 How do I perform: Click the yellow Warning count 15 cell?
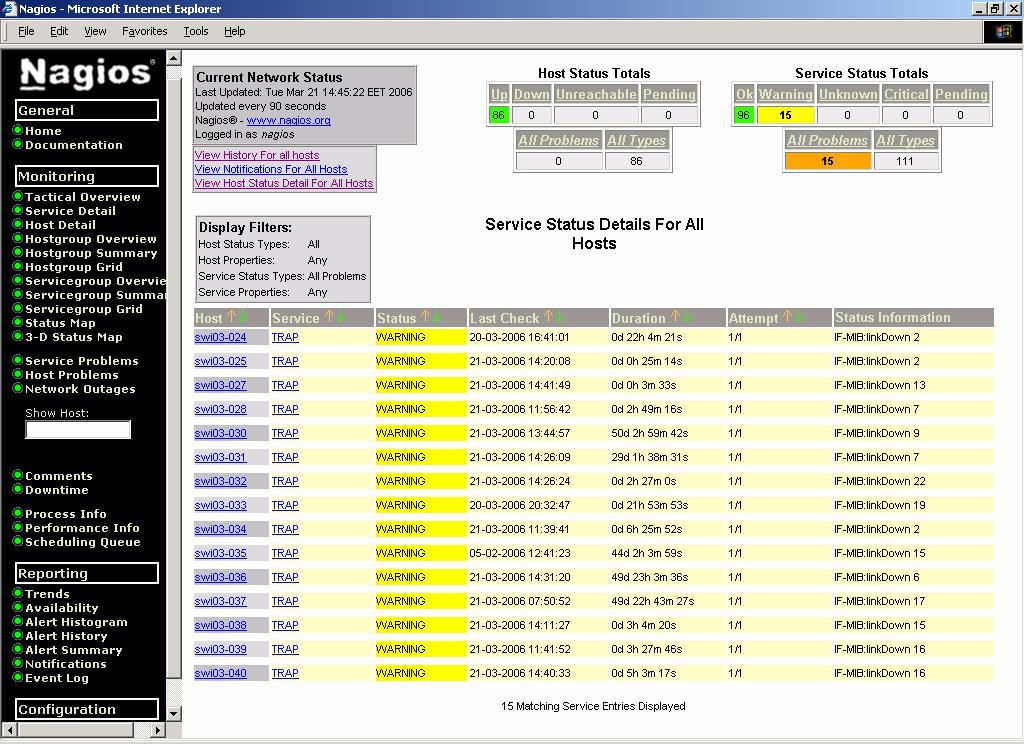pos(786,115)
